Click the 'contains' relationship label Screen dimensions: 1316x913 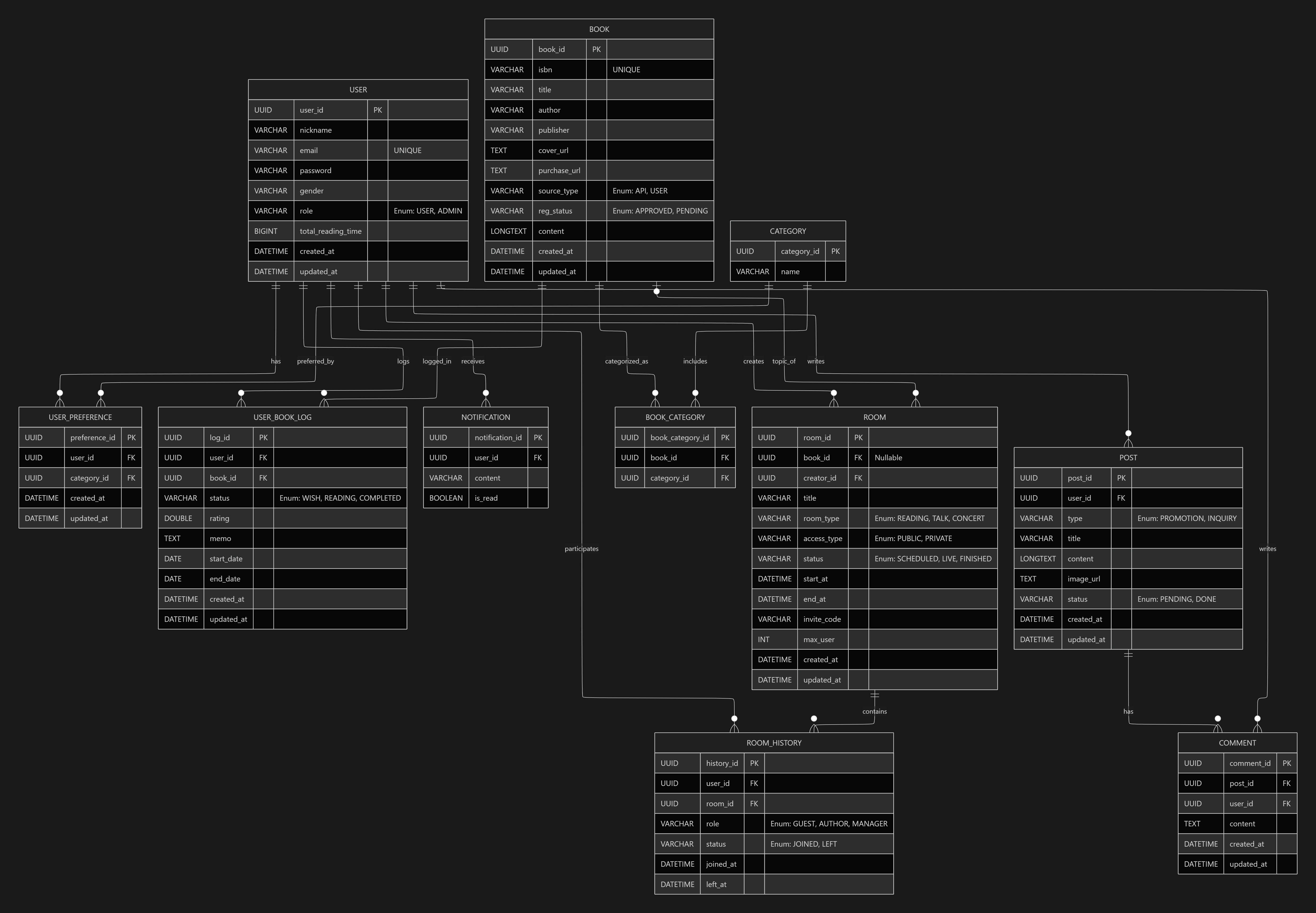pyautogui.click(x=874, y=711)
